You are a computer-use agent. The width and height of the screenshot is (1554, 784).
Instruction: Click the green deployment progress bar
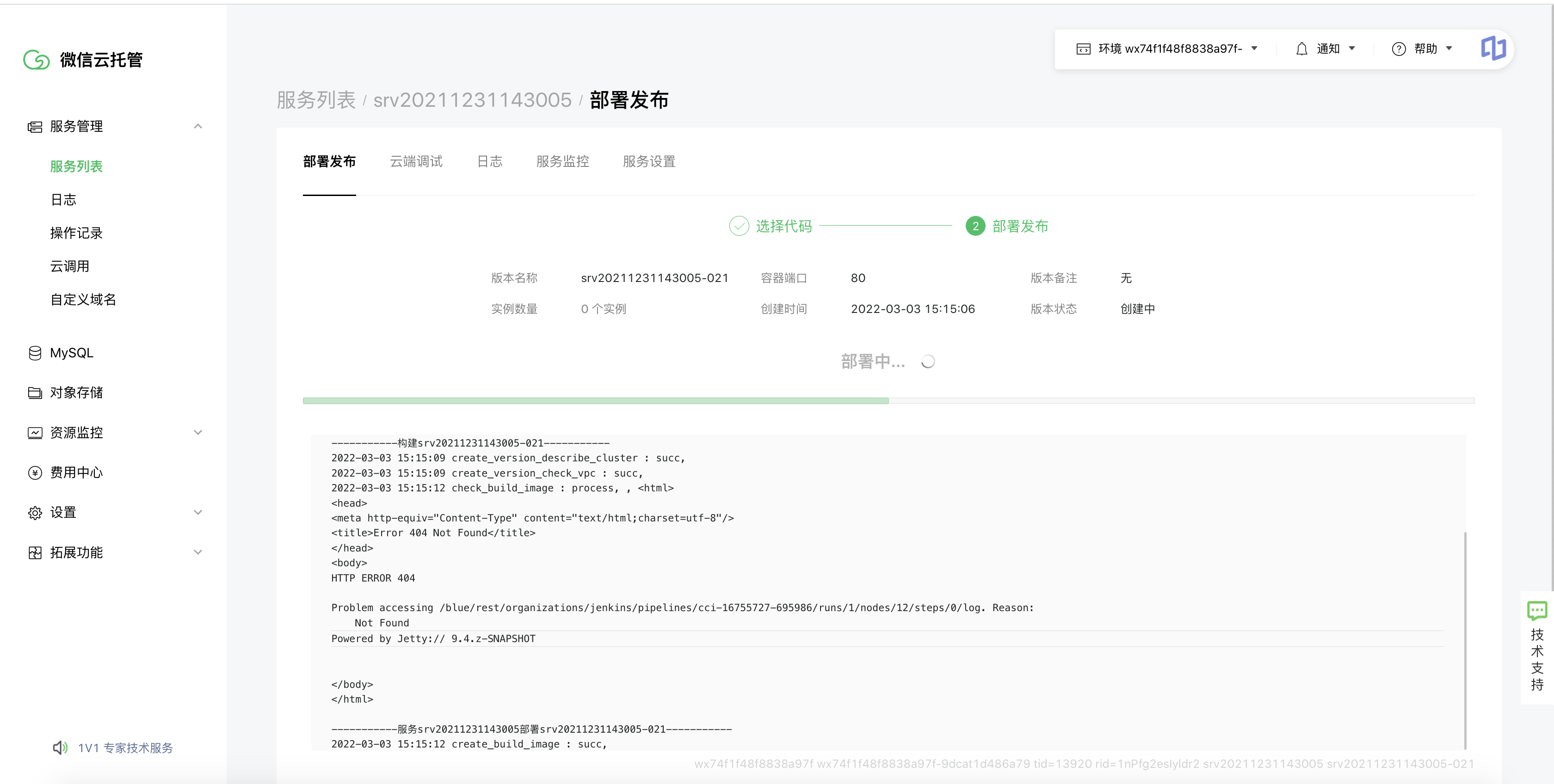595,400
